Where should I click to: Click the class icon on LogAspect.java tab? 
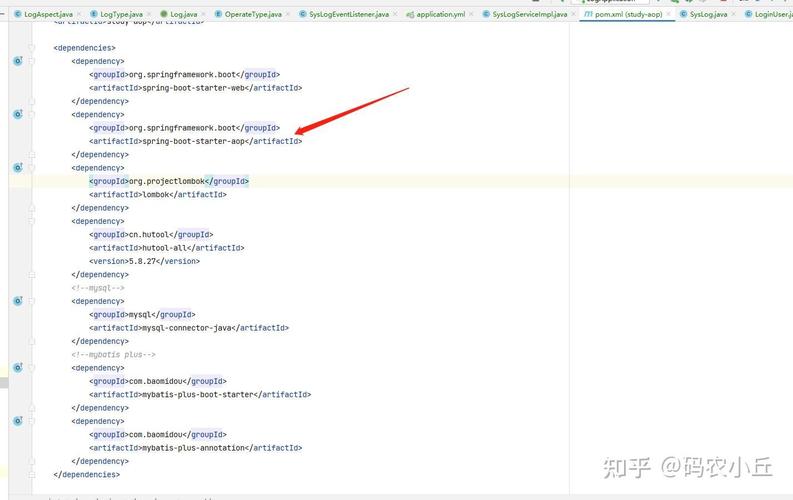[18, 14]
